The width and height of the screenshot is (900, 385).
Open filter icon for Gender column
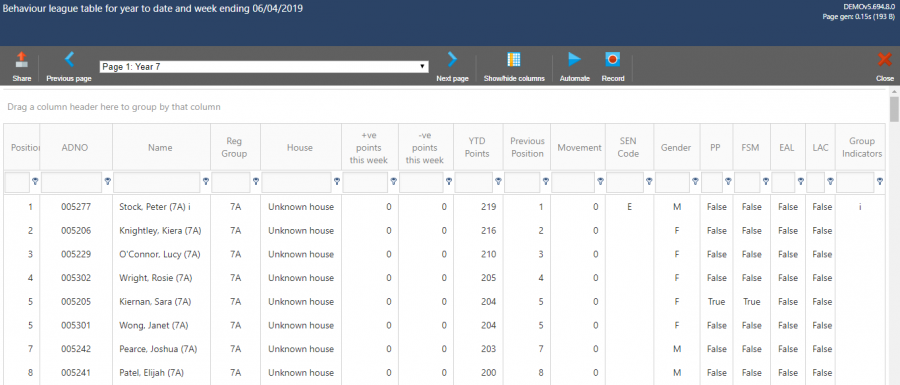pos(695,181)
